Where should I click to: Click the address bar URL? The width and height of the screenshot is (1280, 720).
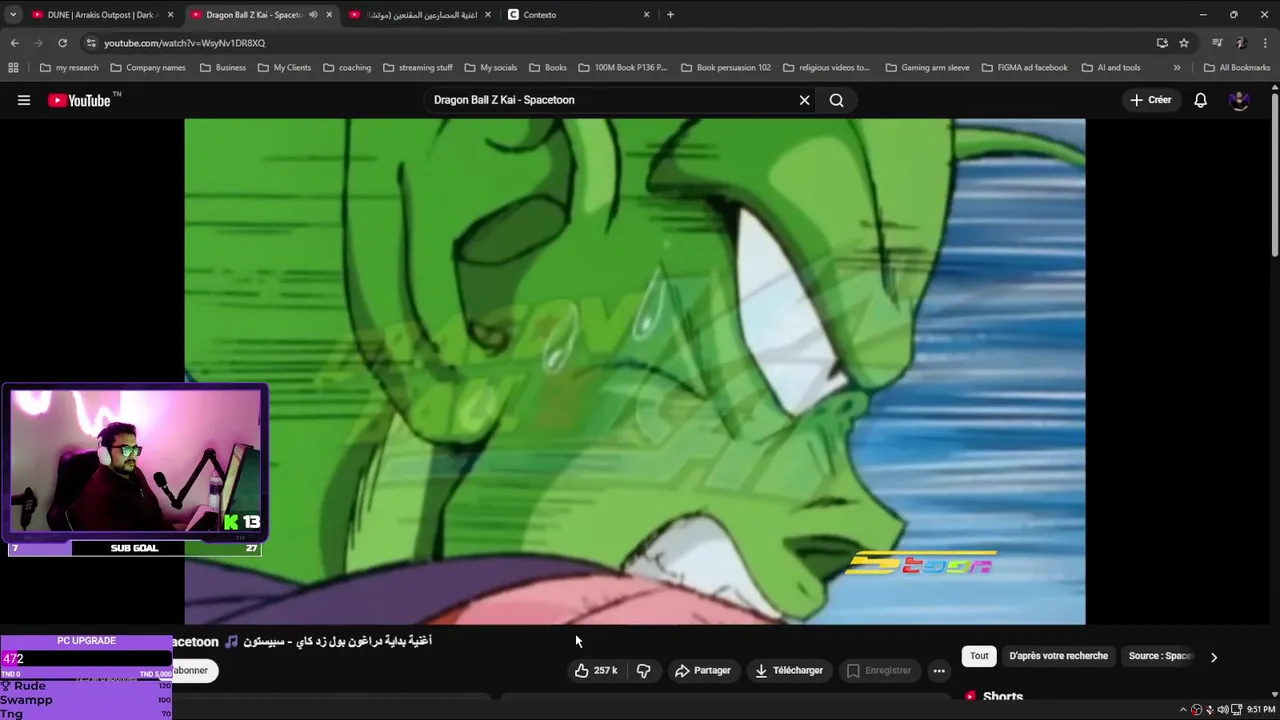tap(185, 43)
